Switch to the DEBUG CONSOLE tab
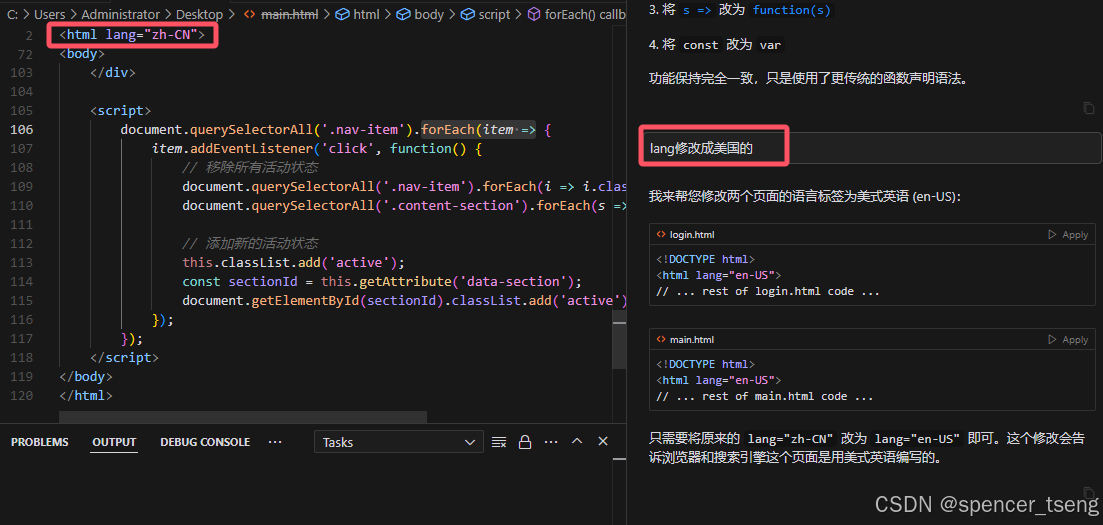The image size is (1103, 525). pos(205,442)
